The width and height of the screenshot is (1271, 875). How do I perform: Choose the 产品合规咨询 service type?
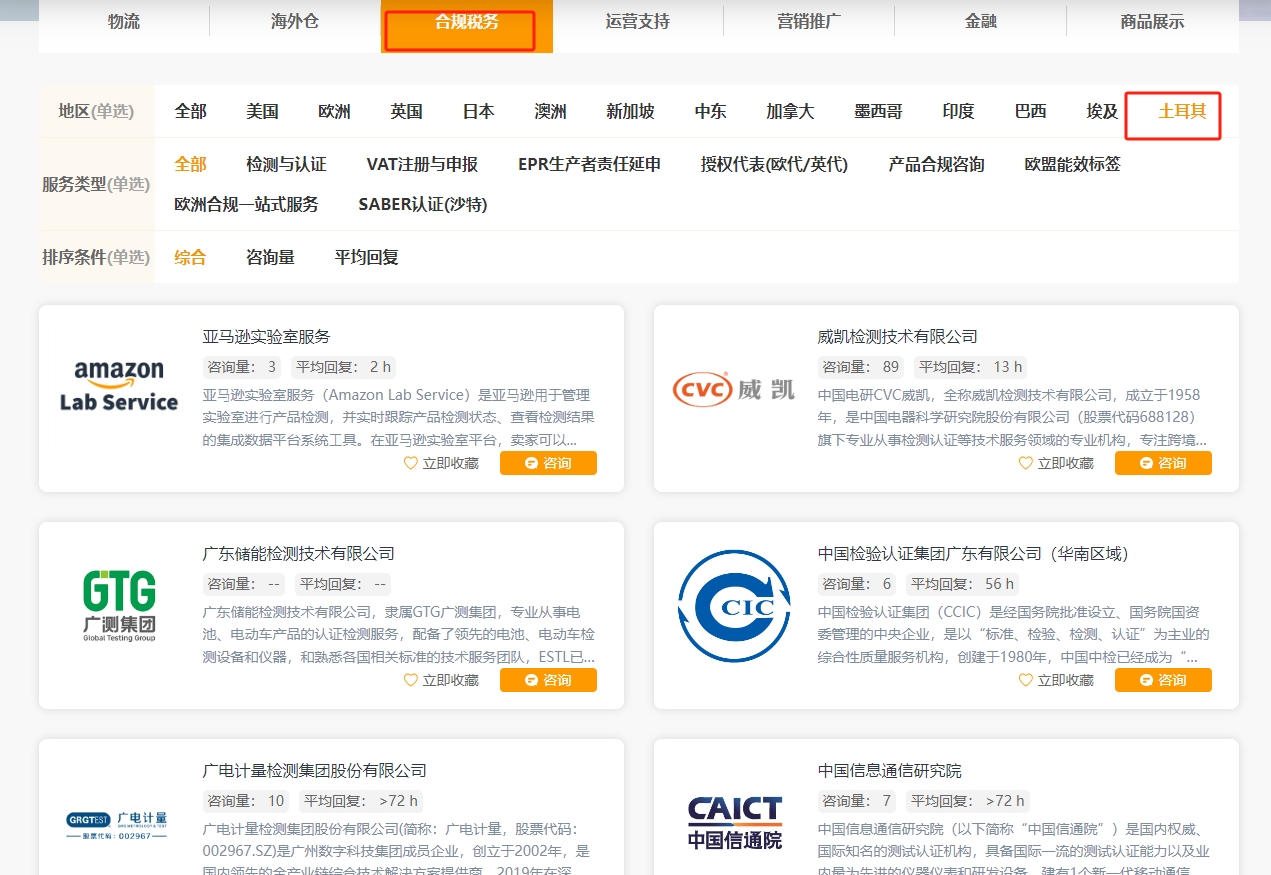tap(936, 164)
